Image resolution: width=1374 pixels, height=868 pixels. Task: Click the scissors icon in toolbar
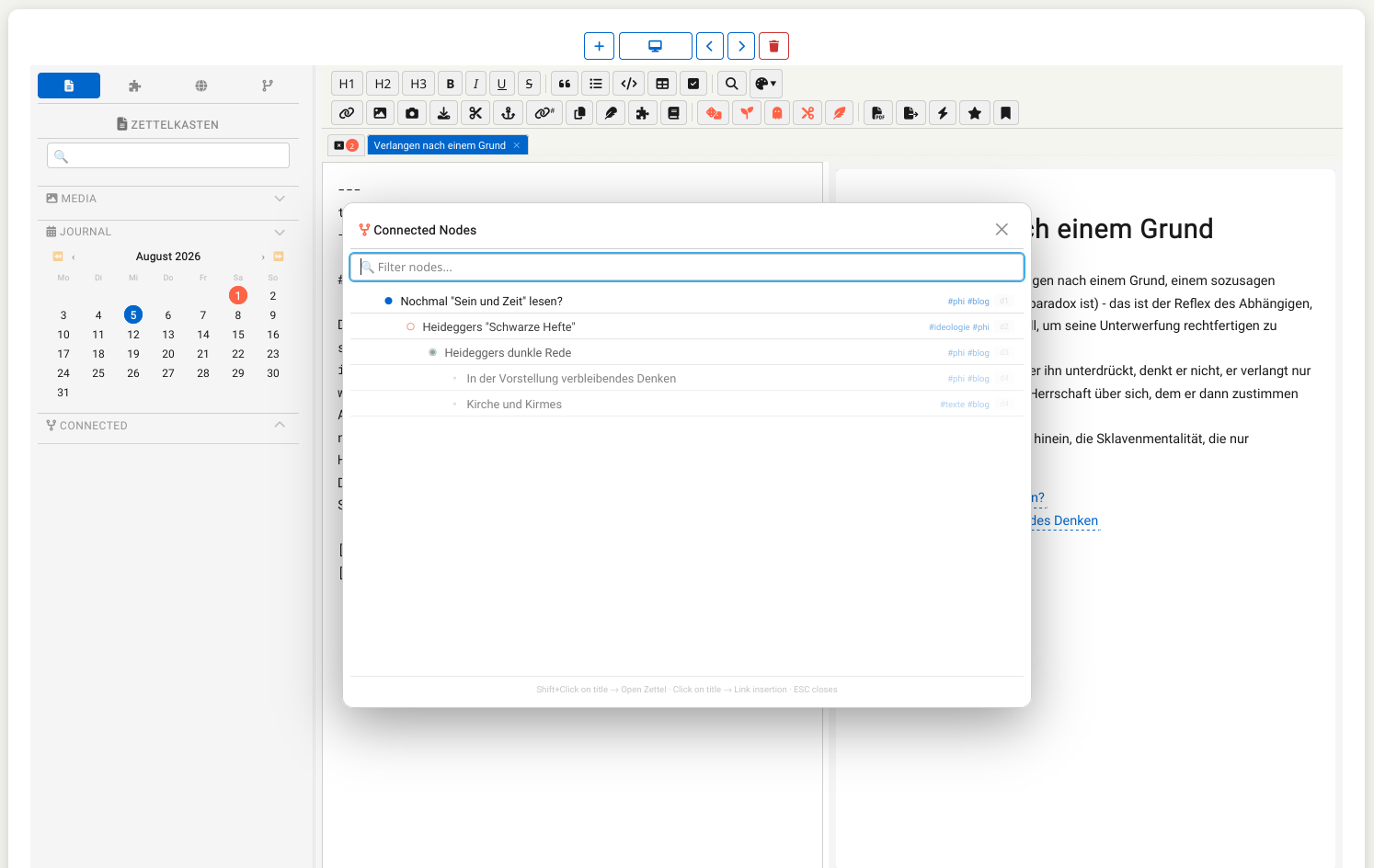point(475,113)
